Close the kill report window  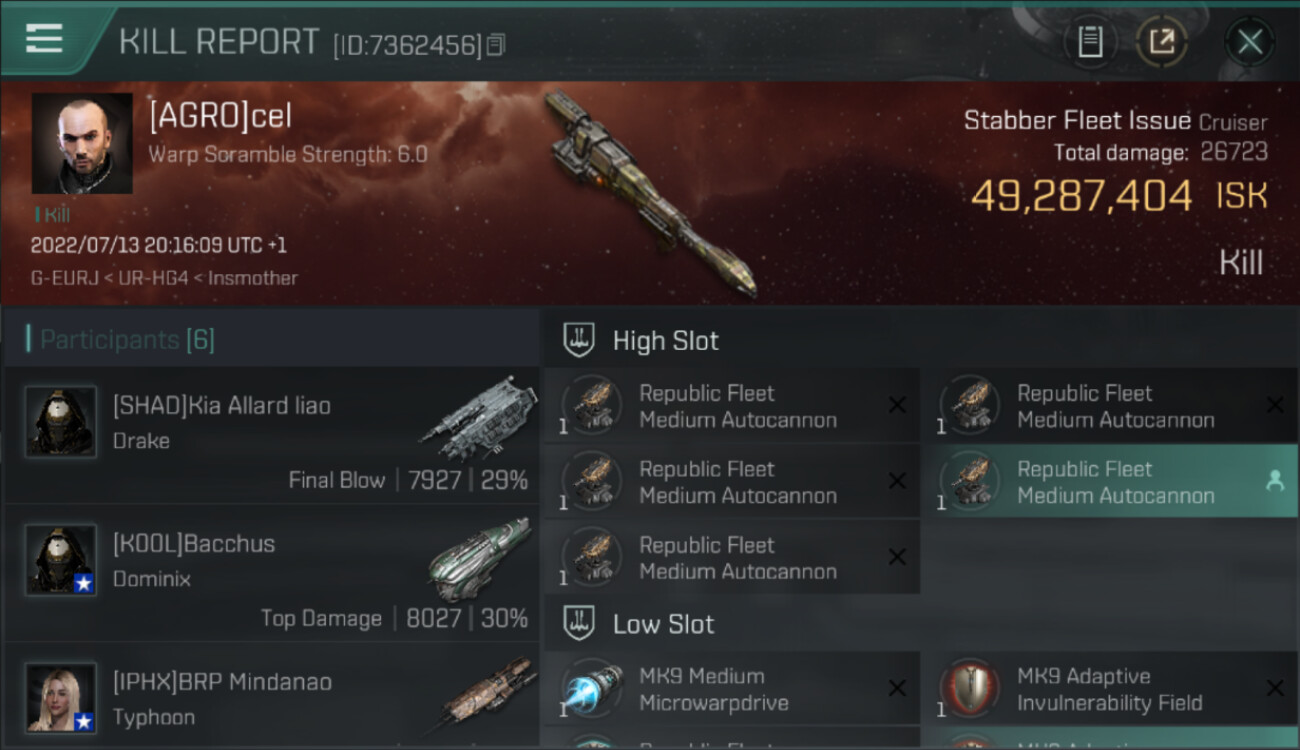point(1249,42)
